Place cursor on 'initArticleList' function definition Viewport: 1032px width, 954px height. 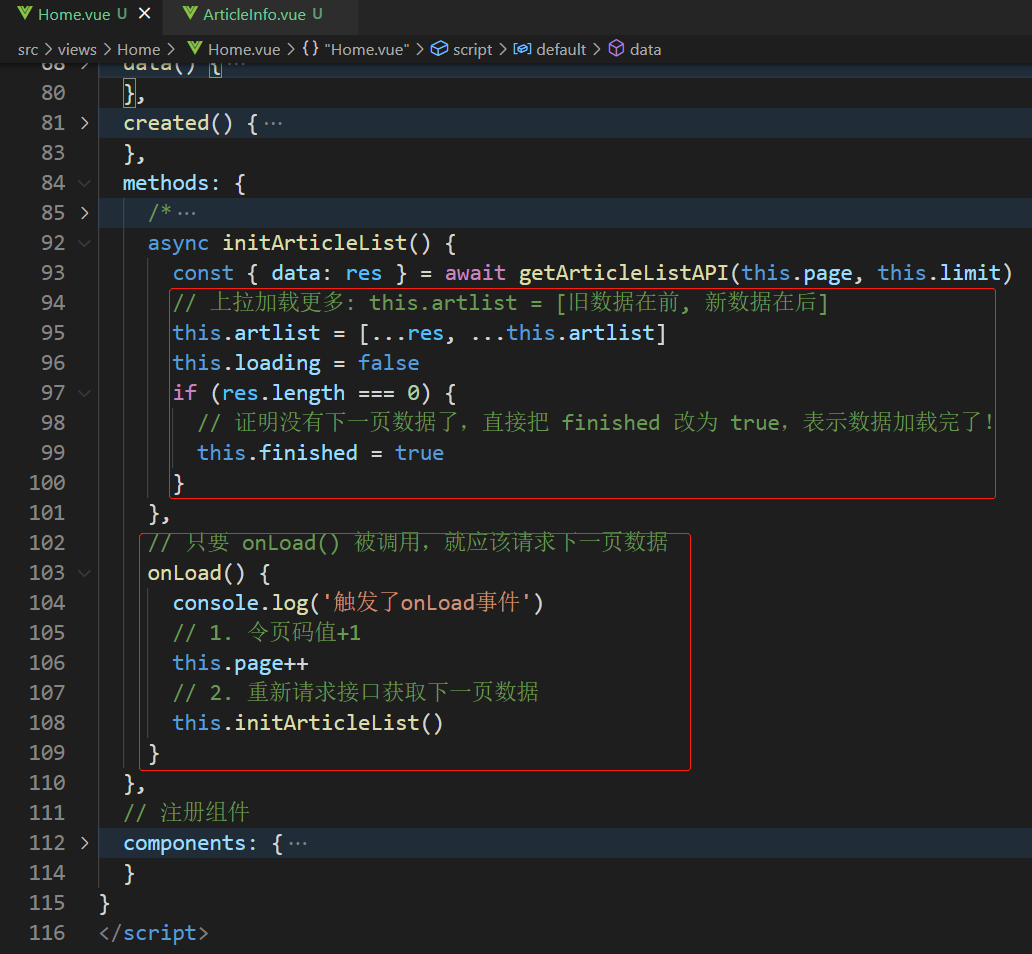pos(315,243)
